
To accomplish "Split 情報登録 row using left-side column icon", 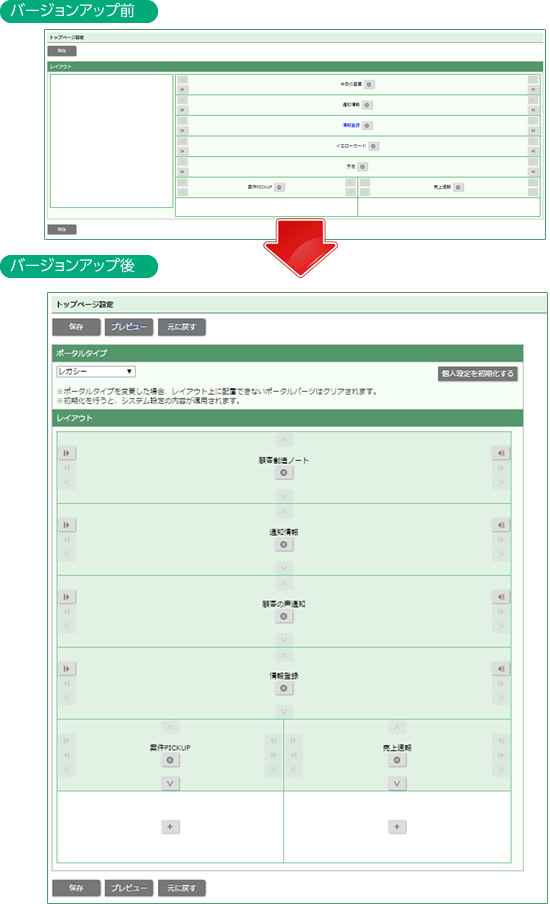I will (x=67, y=669).
